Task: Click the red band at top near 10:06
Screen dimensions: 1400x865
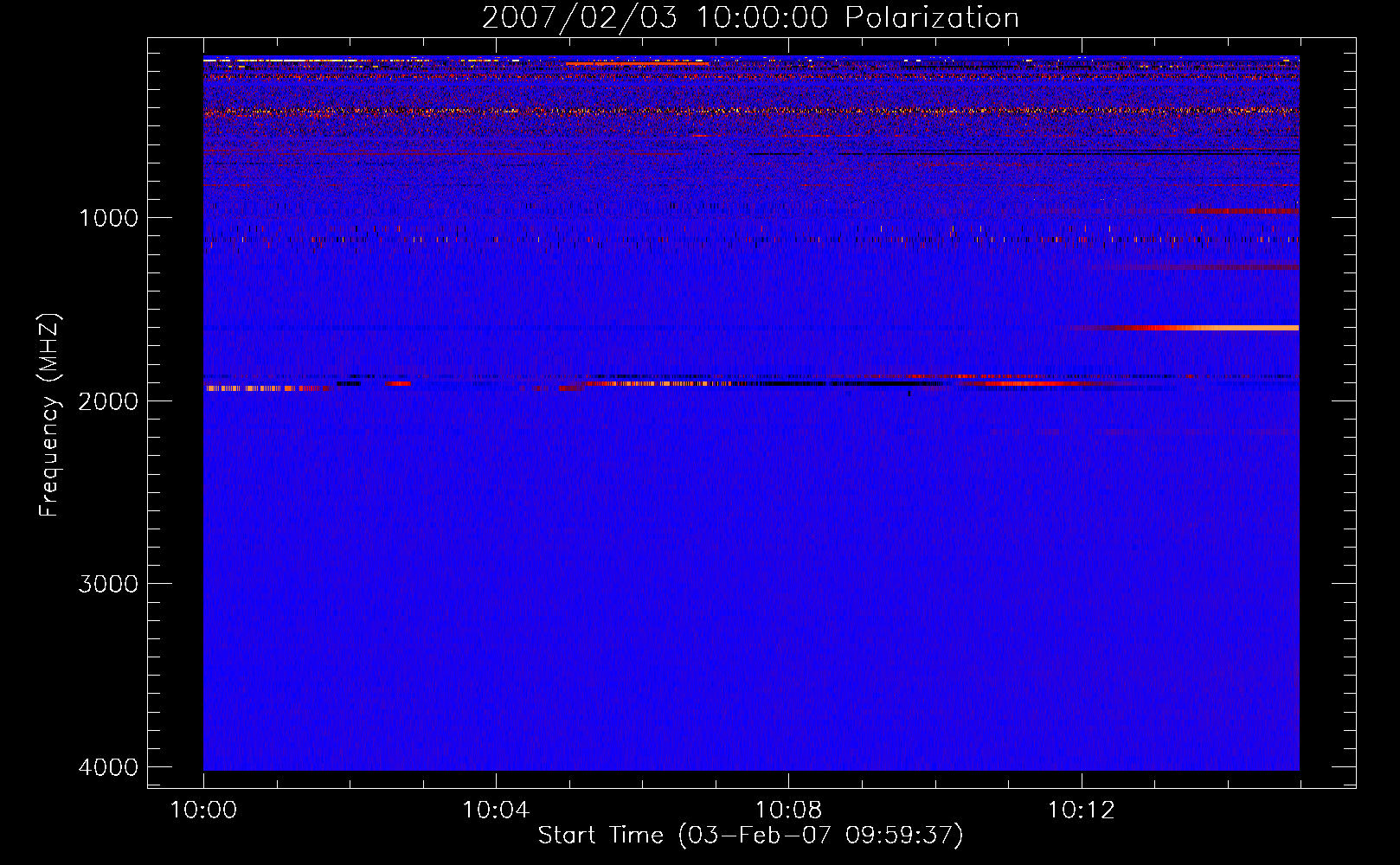Action: (637, 63)
